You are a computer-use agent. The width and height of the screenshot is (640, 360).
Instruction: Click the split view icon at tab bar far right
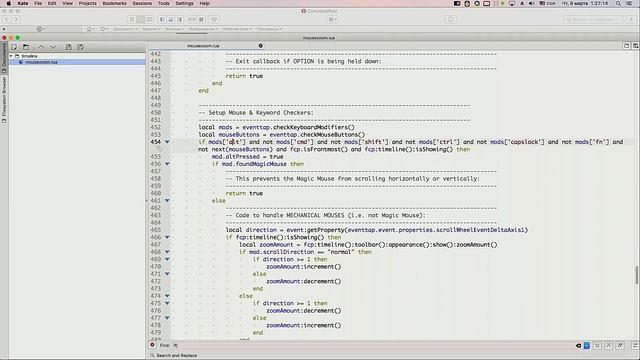[x=636, y=46]
